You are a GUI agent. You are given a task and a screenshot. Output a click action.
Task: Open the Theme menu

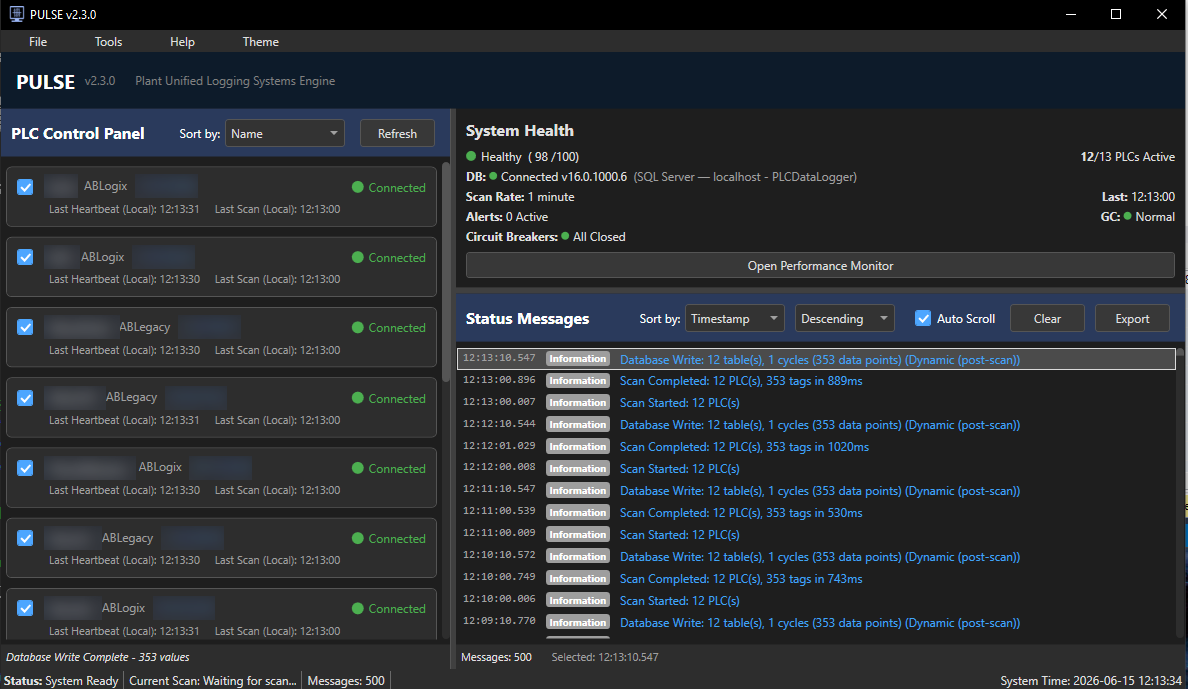[261, 42]
